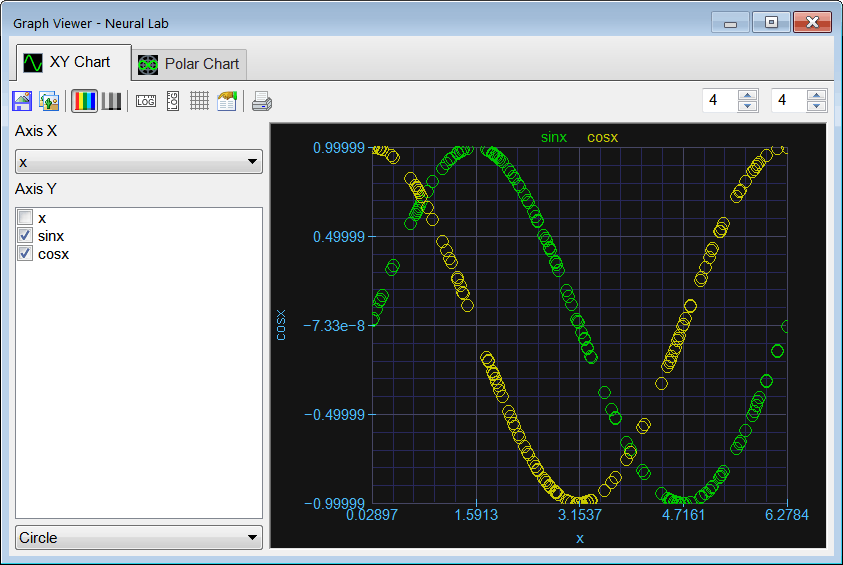Increase the first grid count spinner
843x565 pixels.
[747, 95]
